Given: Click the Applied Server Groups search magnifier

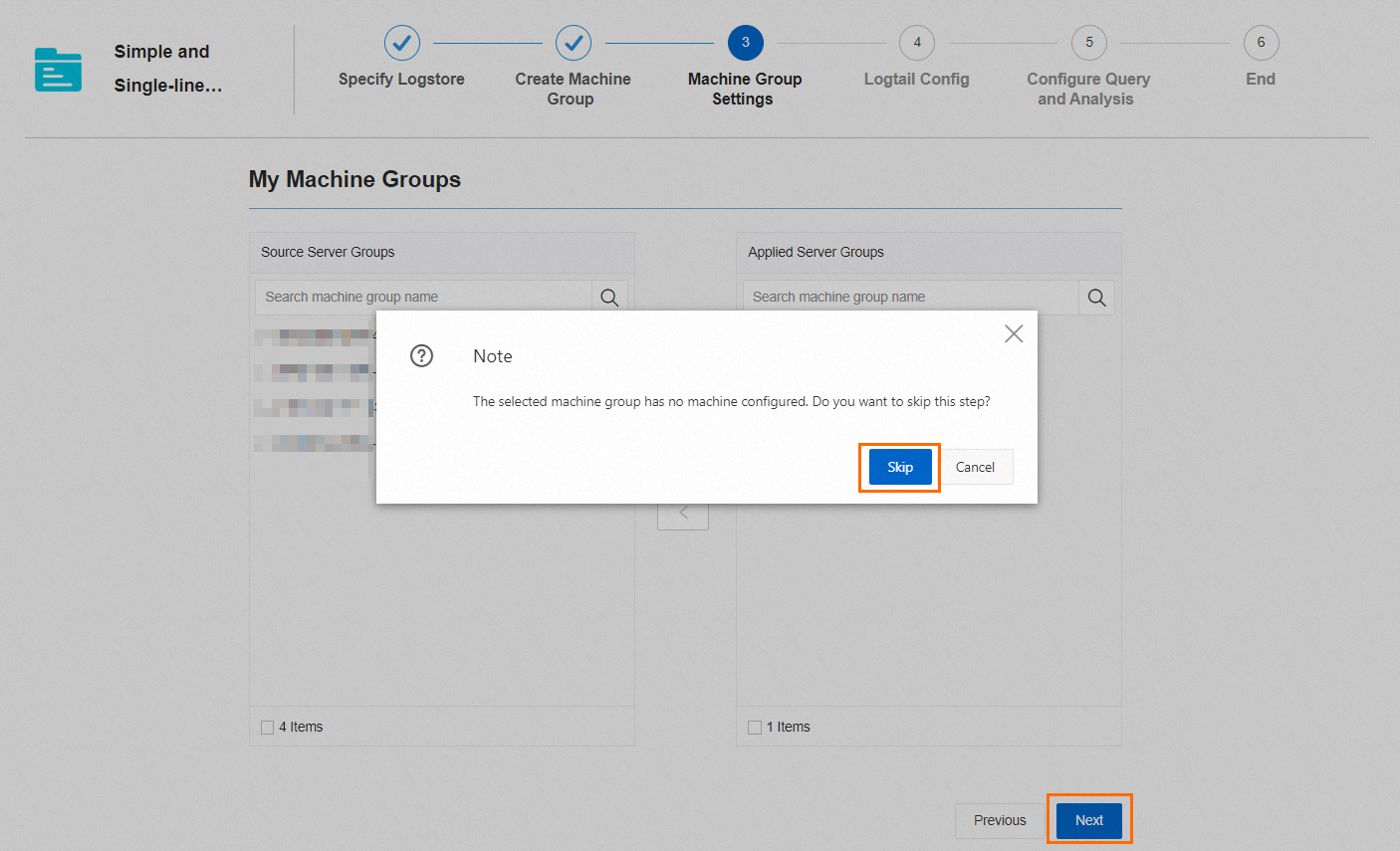Looking at the screenshot, I should (x=1096, y=296).
